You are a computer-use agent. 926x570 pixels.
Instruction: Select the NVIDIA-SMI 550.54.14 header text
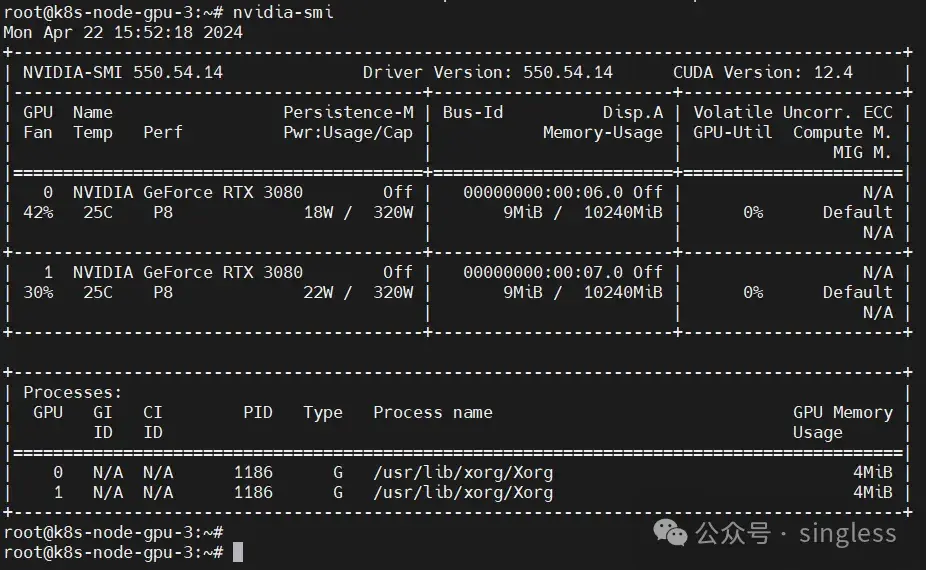pos(123,72)
